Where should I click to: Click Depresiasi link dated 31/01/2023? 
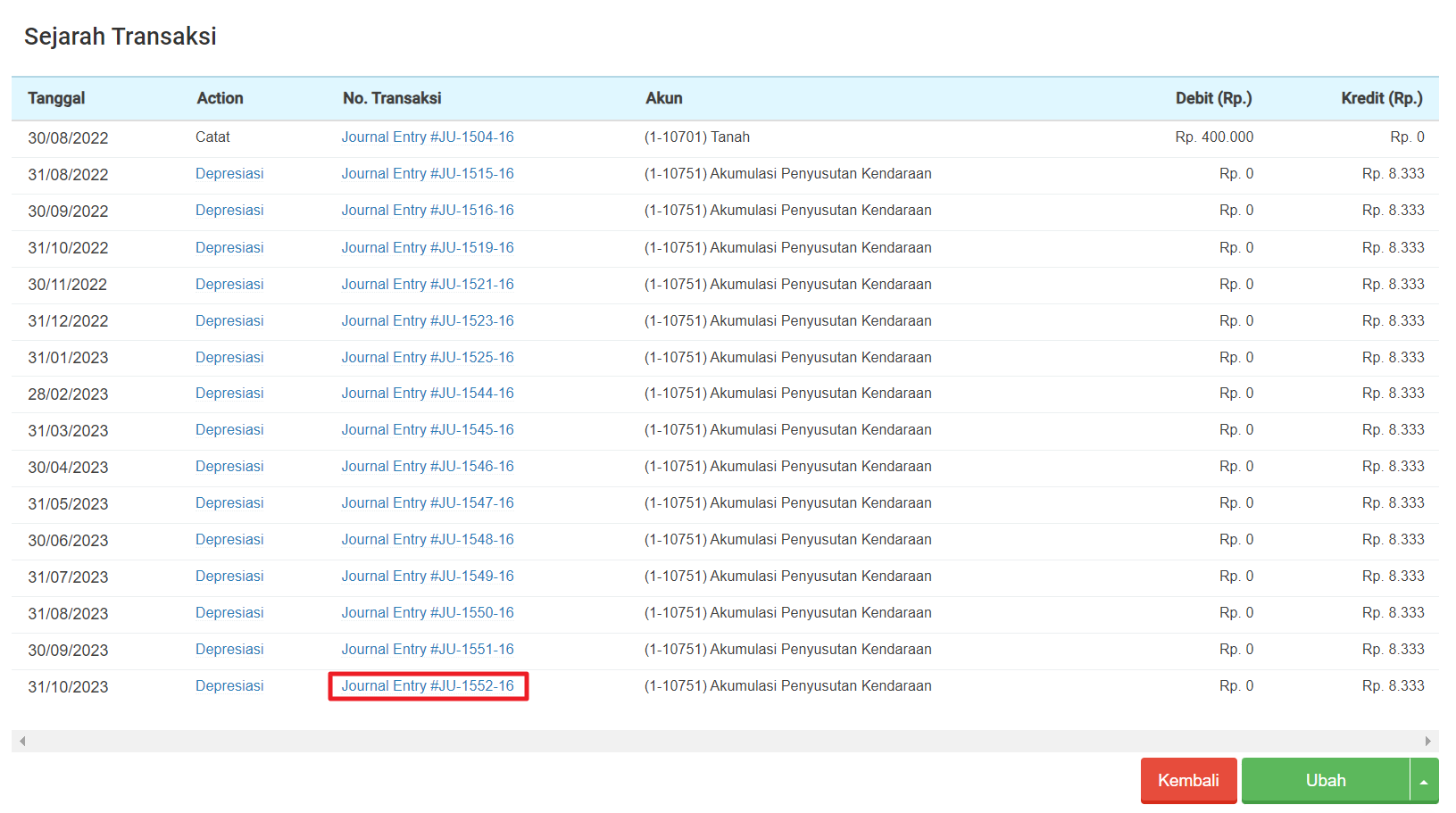point(229,358)
